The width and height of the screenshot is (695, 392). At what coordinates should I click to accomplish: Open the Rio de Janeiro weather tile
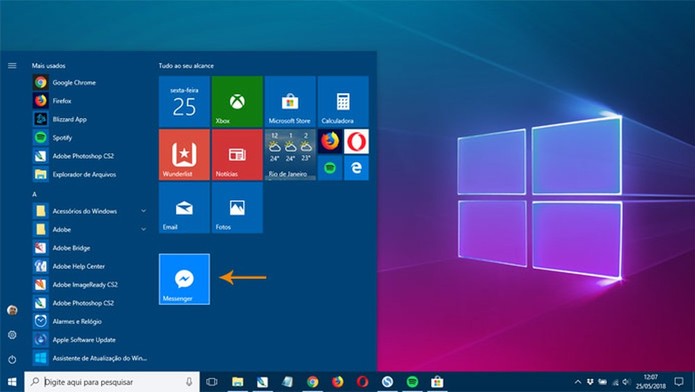coord(290,155)
